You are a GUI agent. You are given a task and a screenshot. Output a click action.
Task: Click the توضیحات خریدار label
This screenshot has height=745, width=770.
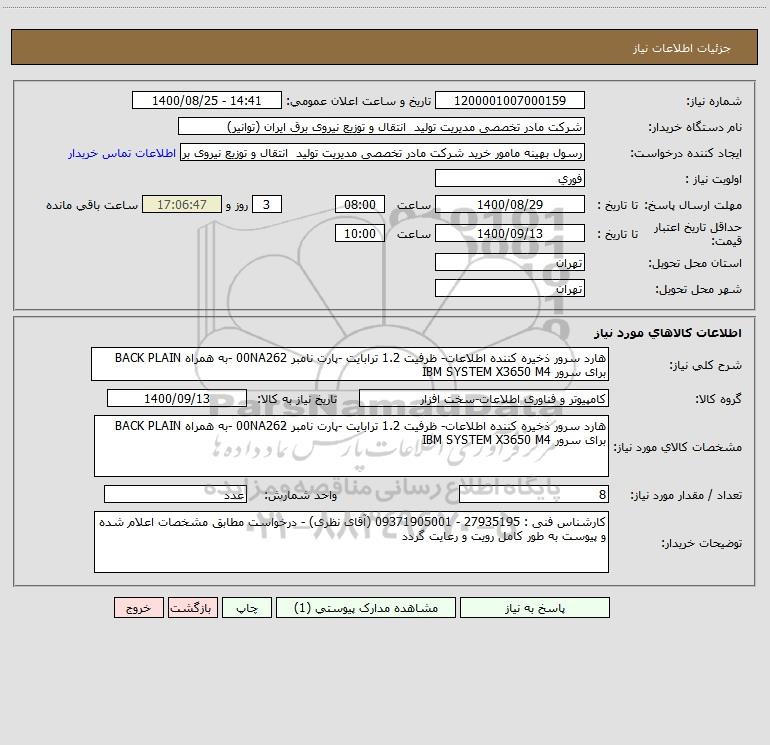pos(701,543)
